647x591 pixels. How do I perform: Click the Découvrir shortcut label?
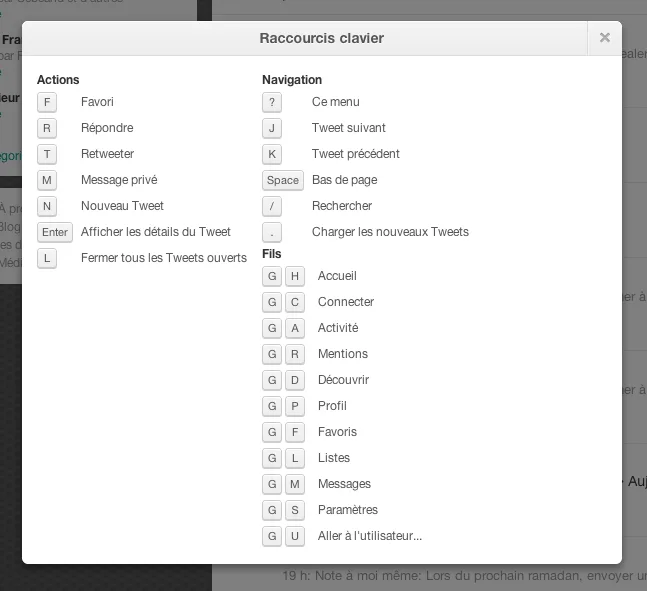343,380
